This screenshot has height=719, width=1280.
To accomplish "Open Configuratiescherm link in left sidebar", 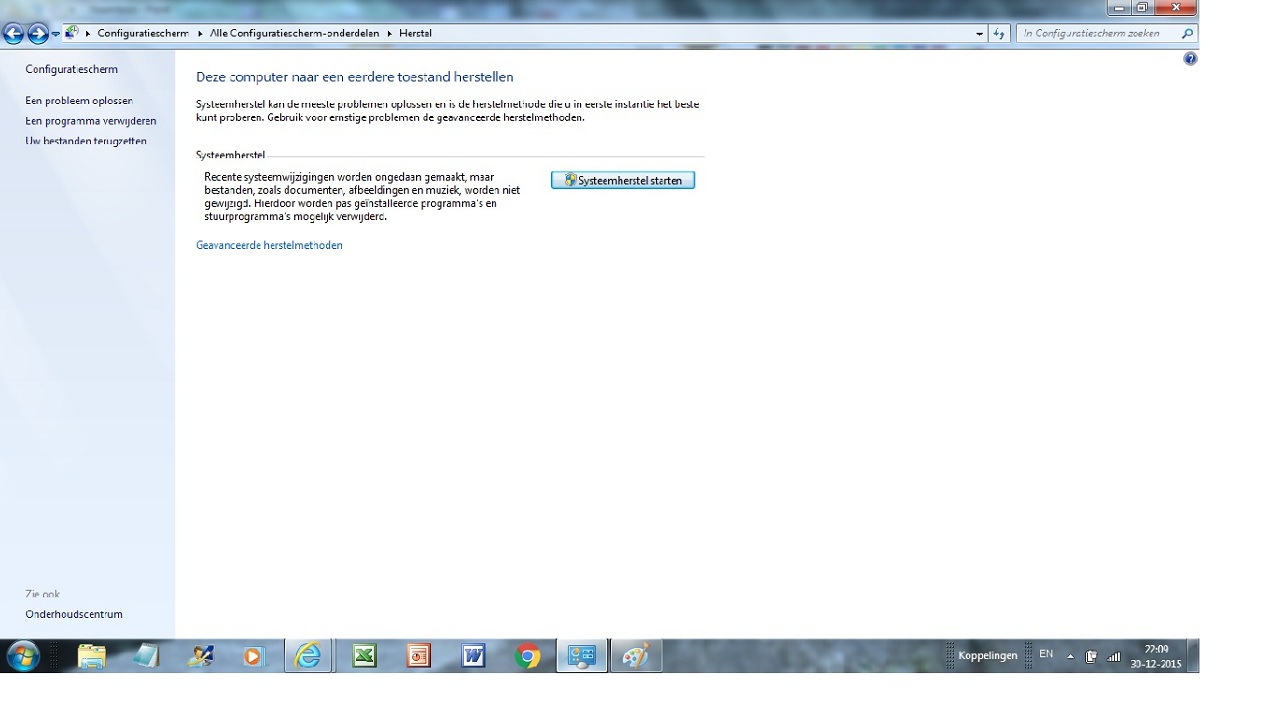I will tap(71, 69).
